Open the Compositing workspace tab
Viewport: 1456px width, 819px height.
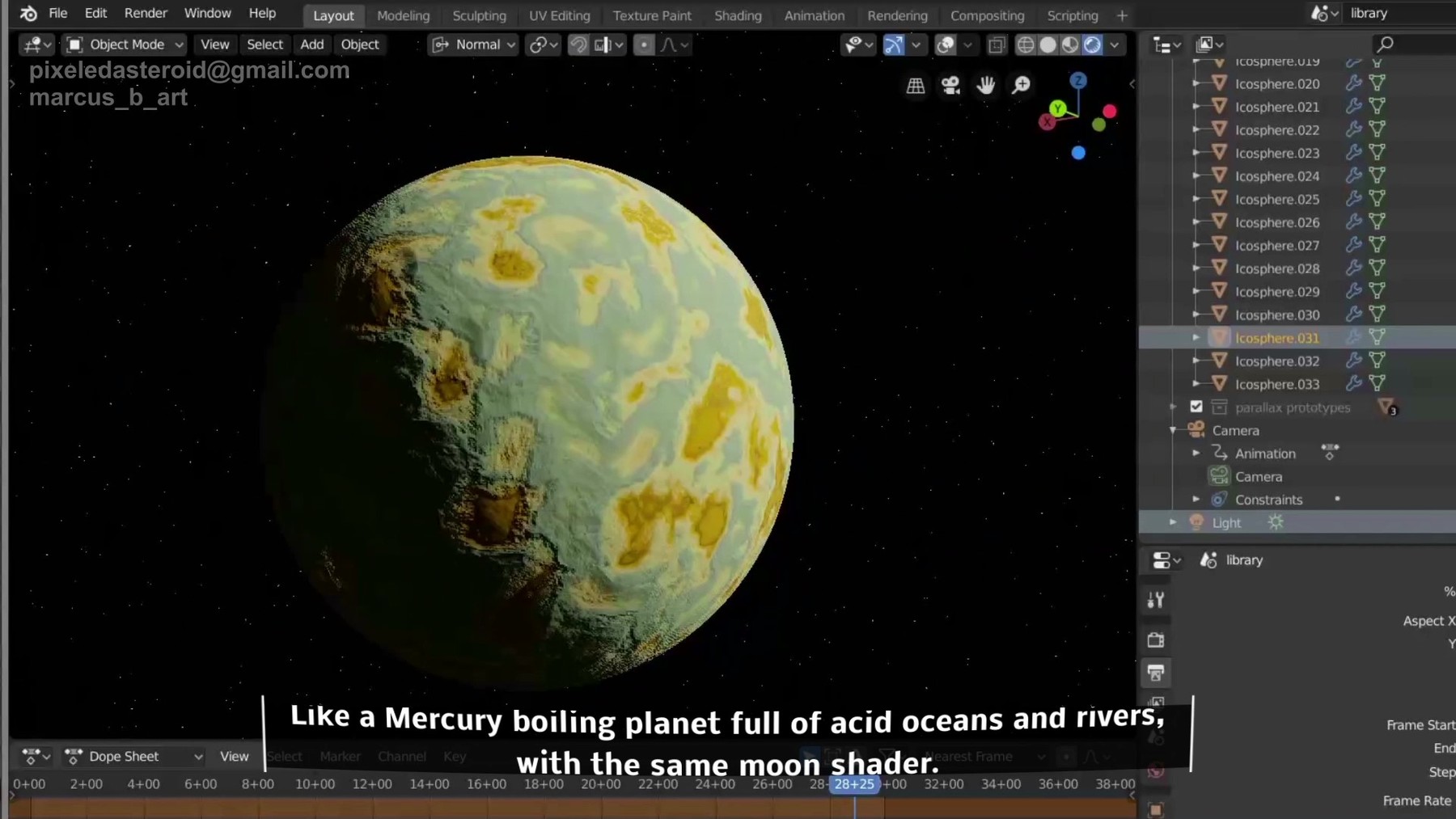987,15
